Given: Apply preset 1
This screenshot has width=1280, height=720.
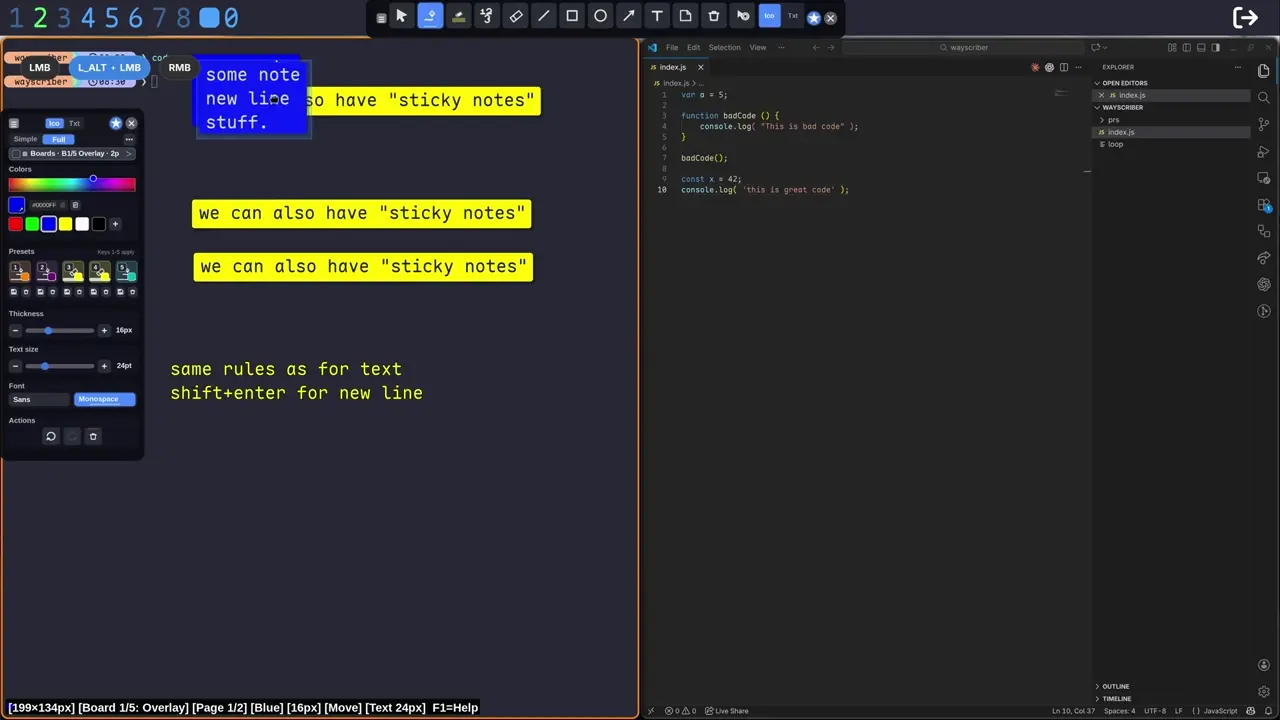Looking at the screenshot, I should click(19, 271).
